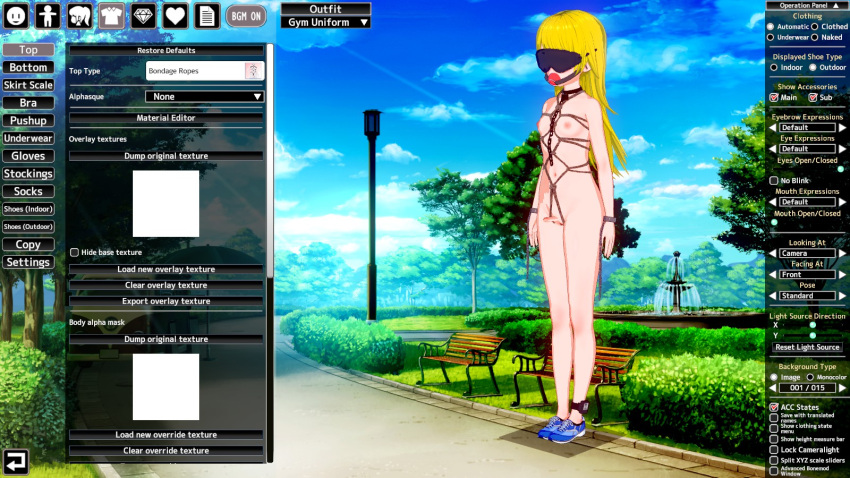Open the Outfit Gym Uniform dropdown
Screen dimensions: 850x478
point(325,21)
